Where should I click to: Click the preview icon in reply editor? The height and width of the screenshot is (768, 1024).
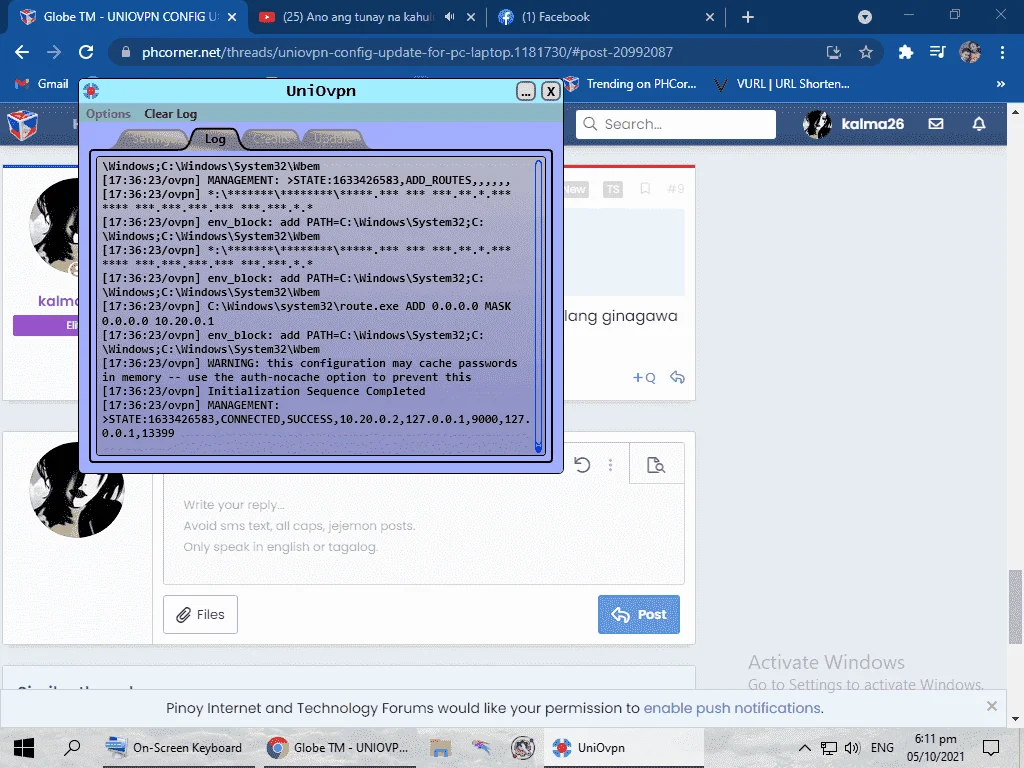(656, 465)
